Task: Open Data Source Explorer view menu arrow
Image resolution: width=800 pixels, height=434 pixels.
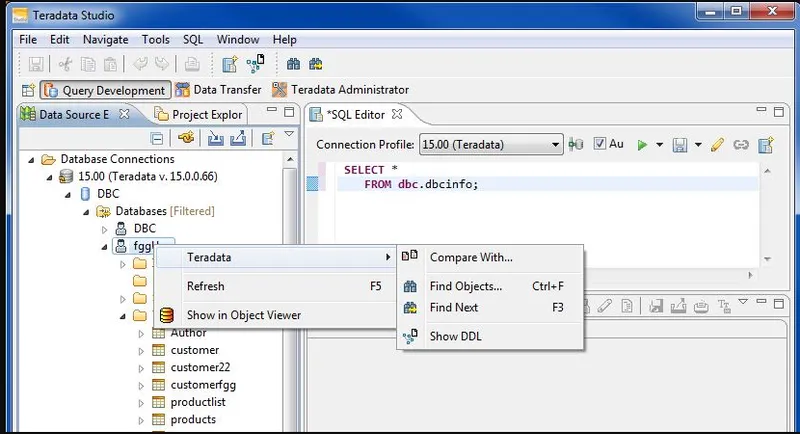Action: pyautogui.click(x=289, y=134)
